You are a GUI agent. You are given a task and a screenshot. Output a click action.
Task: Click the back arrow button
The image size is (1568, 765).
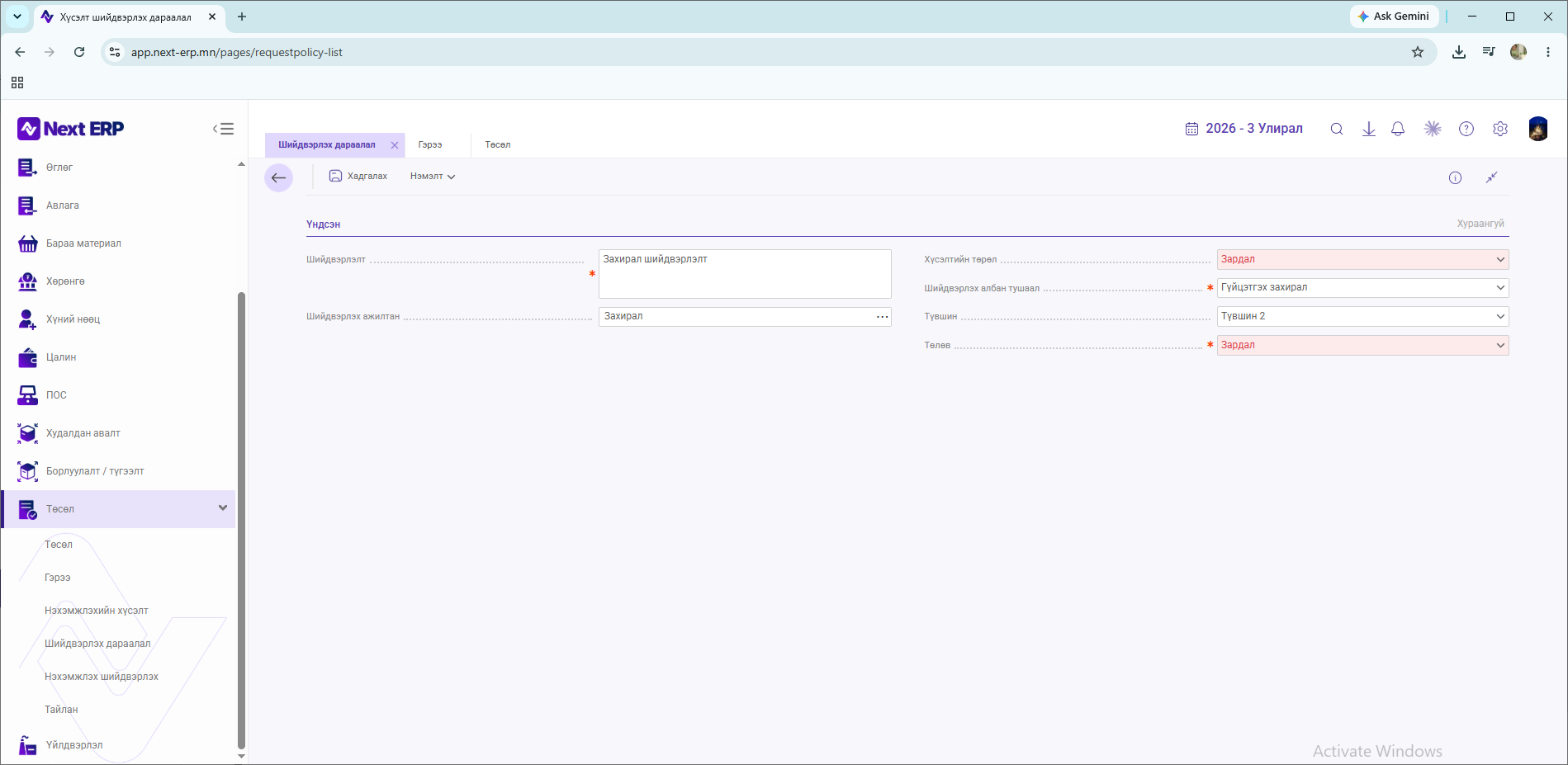click(278, 177)
